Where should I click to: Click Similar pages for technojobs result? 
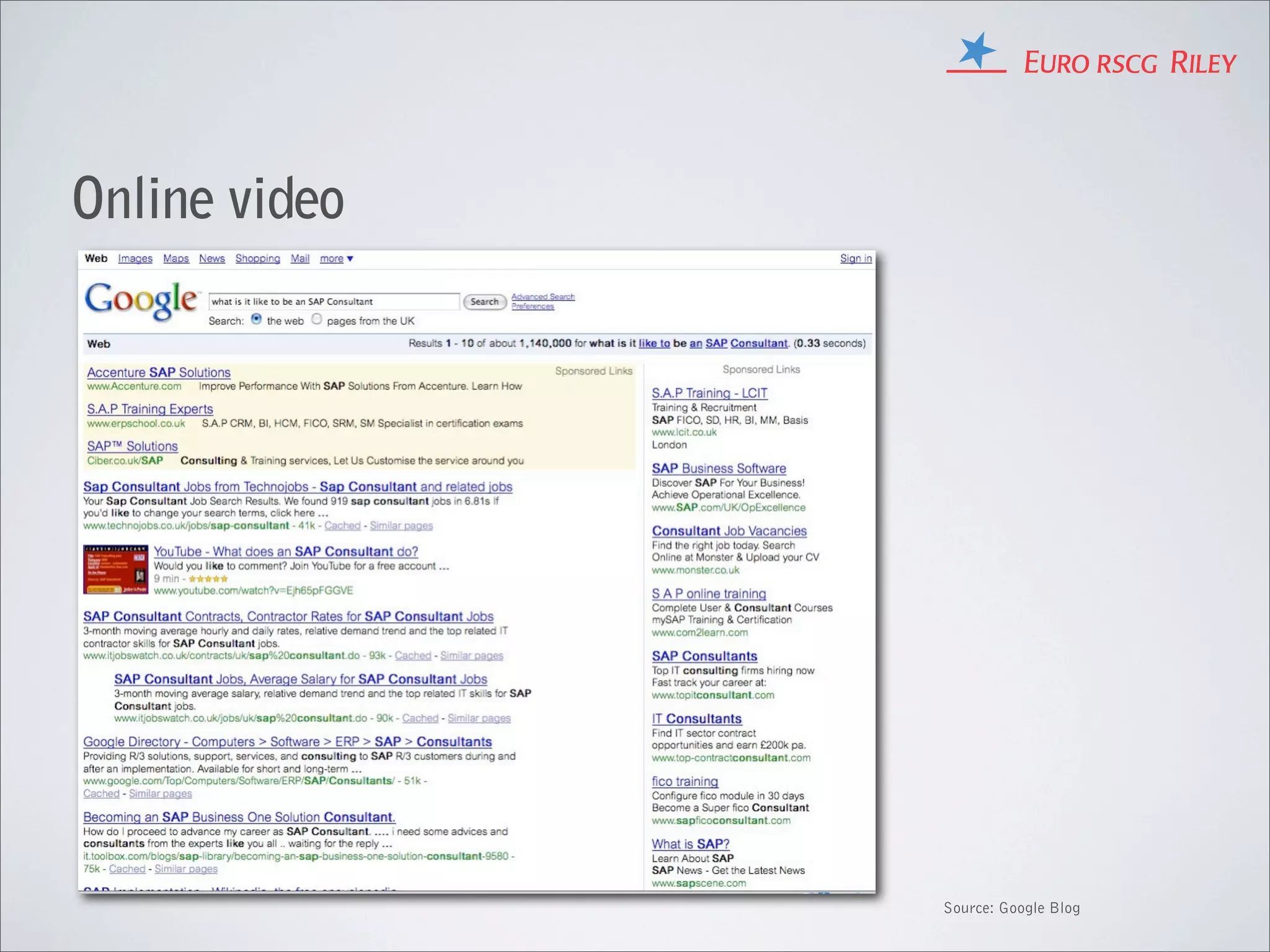401,526
